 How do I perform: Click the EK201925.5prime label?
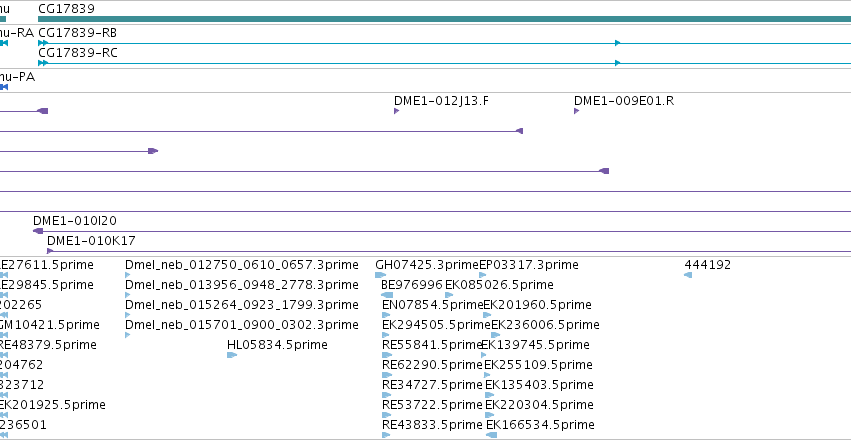52,404
